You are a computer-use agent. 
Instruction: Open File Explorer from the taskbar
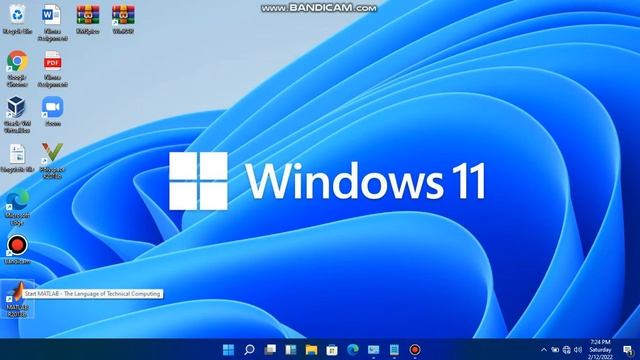(x=311, y=350)
